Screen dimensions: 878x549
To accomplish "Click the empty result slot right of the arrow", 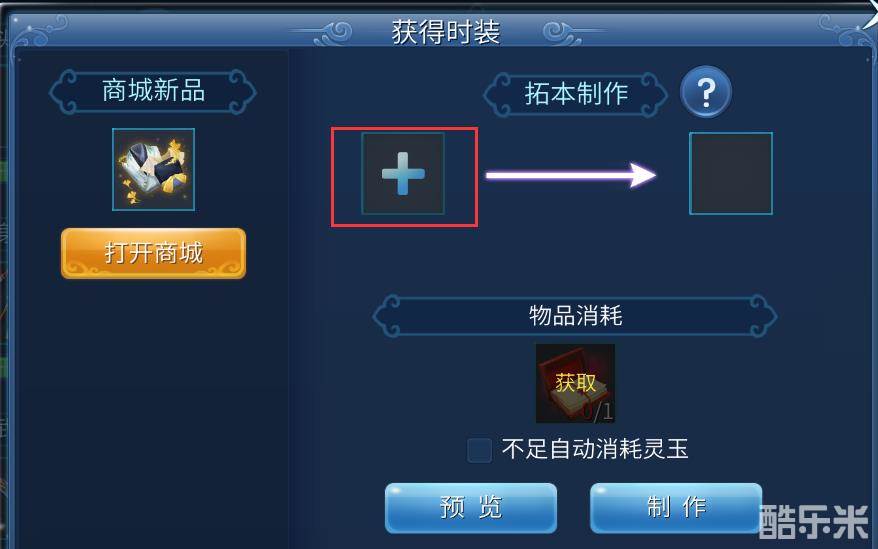I will 731,174.
